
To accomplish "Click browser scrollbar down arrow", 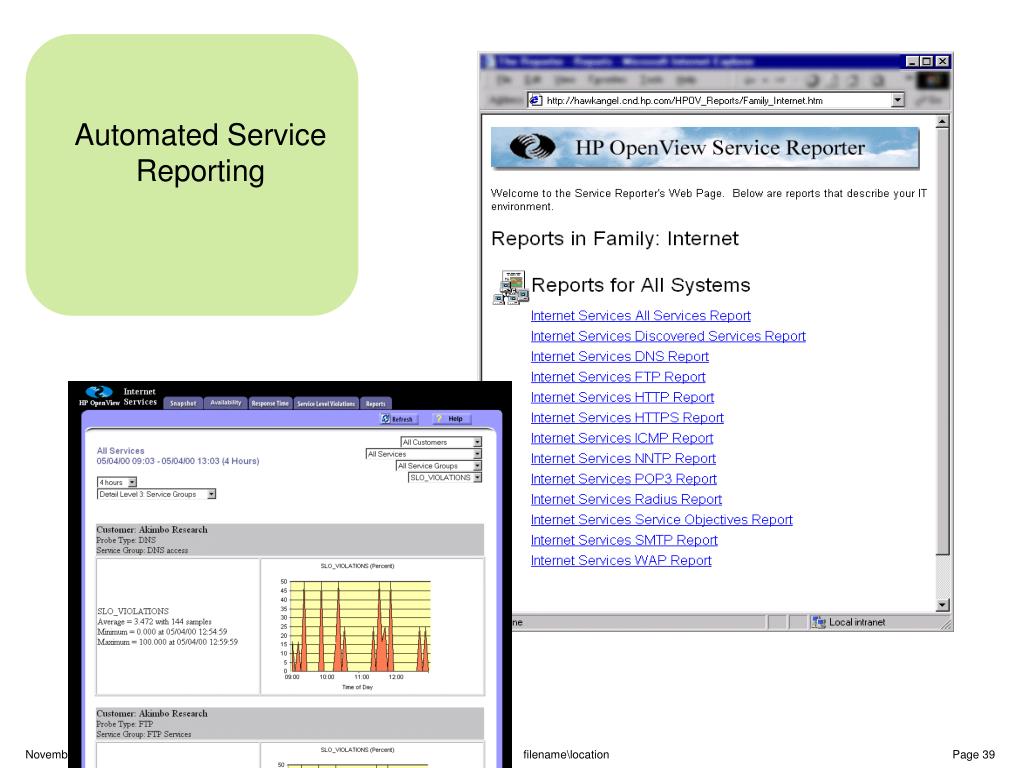I will tap(942, 605).
